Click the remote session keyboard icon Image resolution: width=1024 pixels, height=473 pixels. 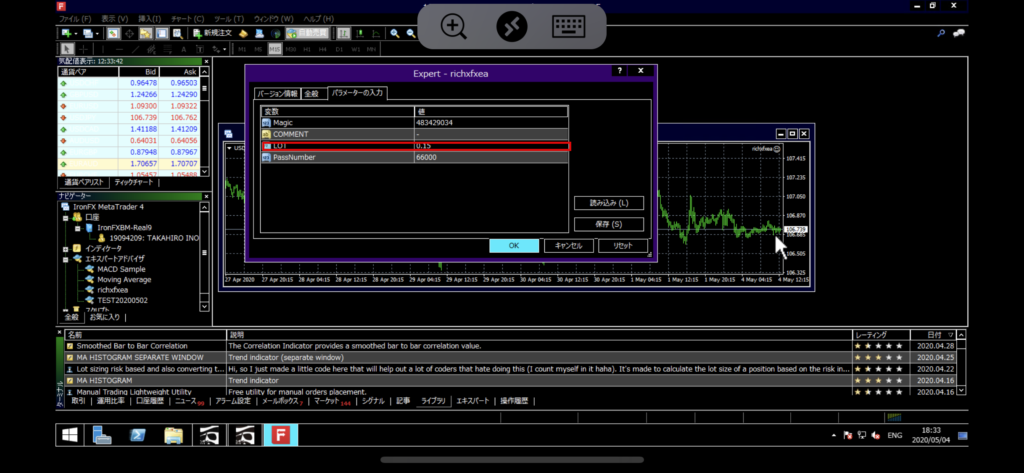tap(568, 27)
